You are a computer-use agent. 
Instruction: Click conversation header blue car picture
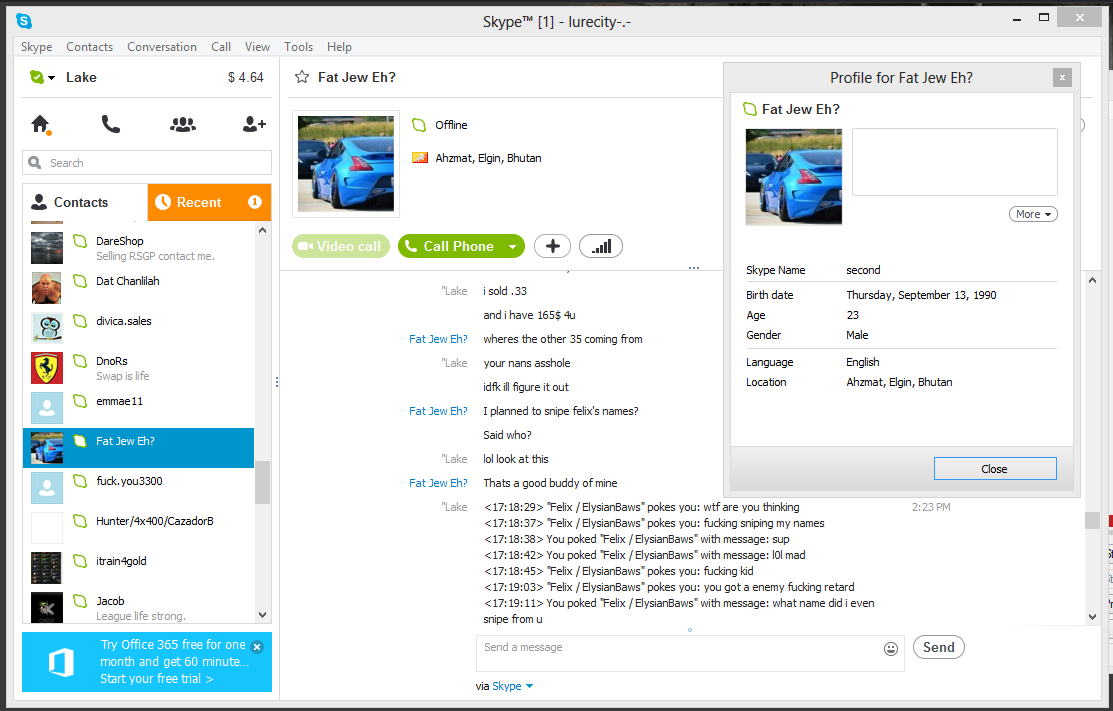[346, 164]
